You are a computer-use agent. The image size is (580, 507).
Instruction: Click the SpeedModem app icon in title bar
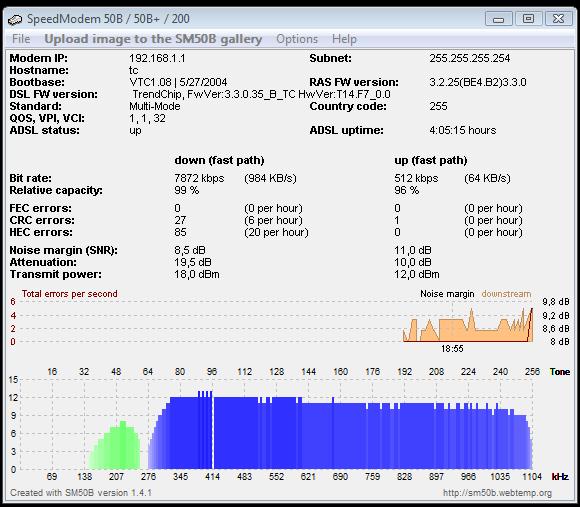(x=15, y=19)
